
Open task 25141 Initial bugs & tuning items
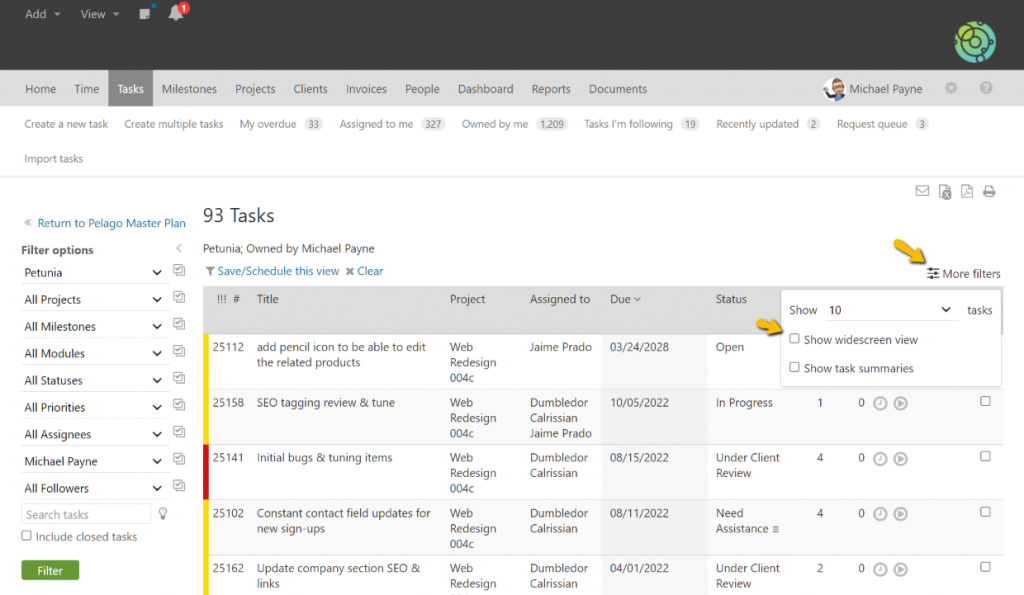pos(325,457)
